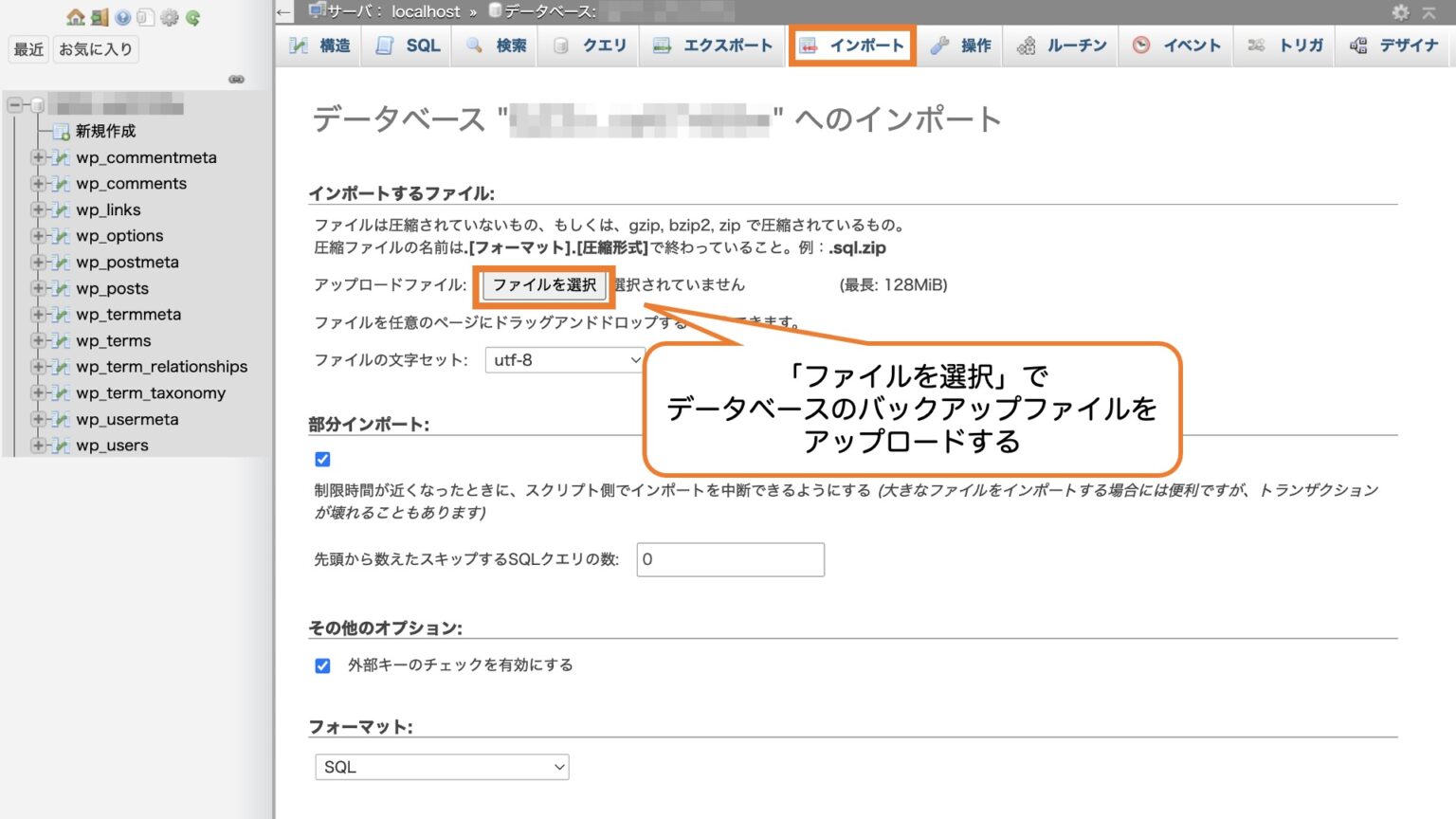Switch to the デザイナ tab
This screenshot has height=819, width=1456.
pyautogui.click(x=1394, y=45)
